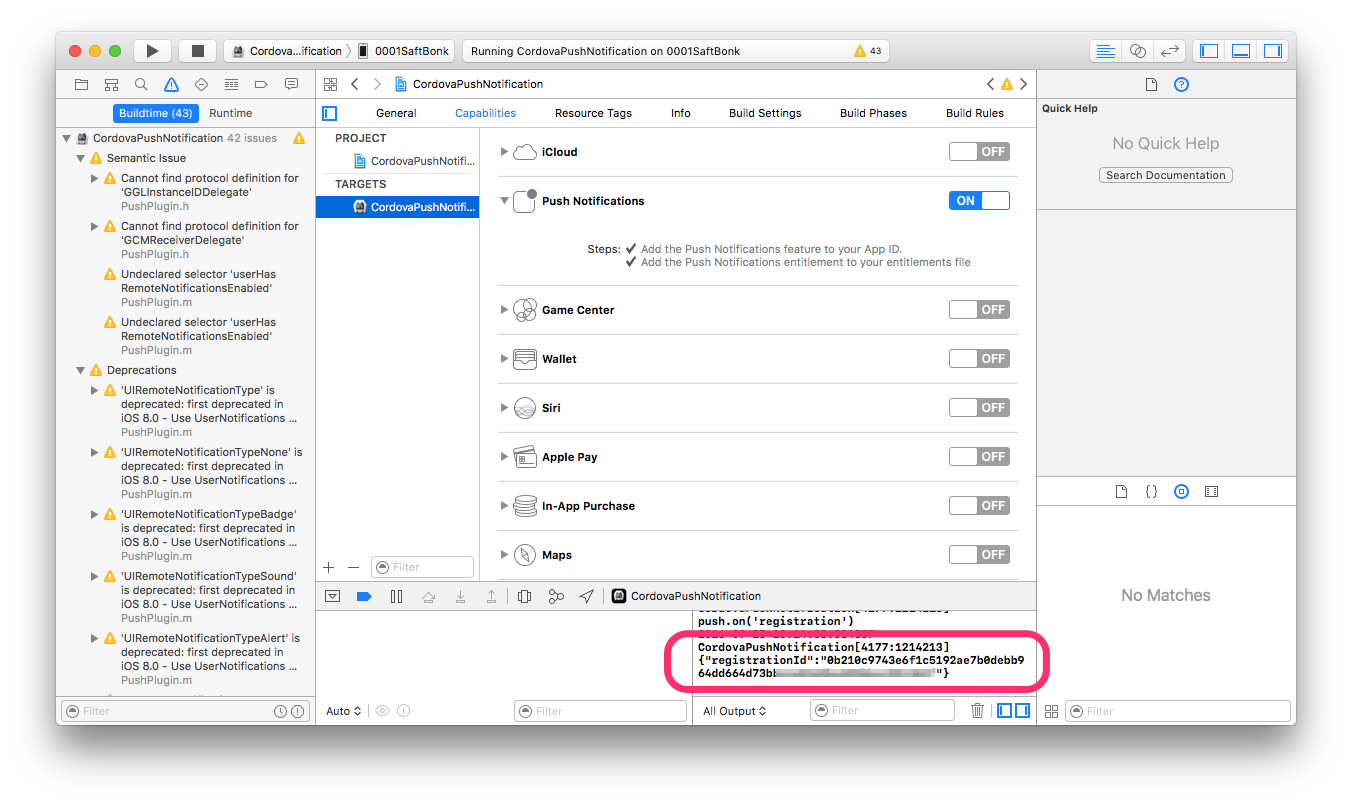Open Debug Memory Graph
The image size is (1352, 805).
click(556, 596)
